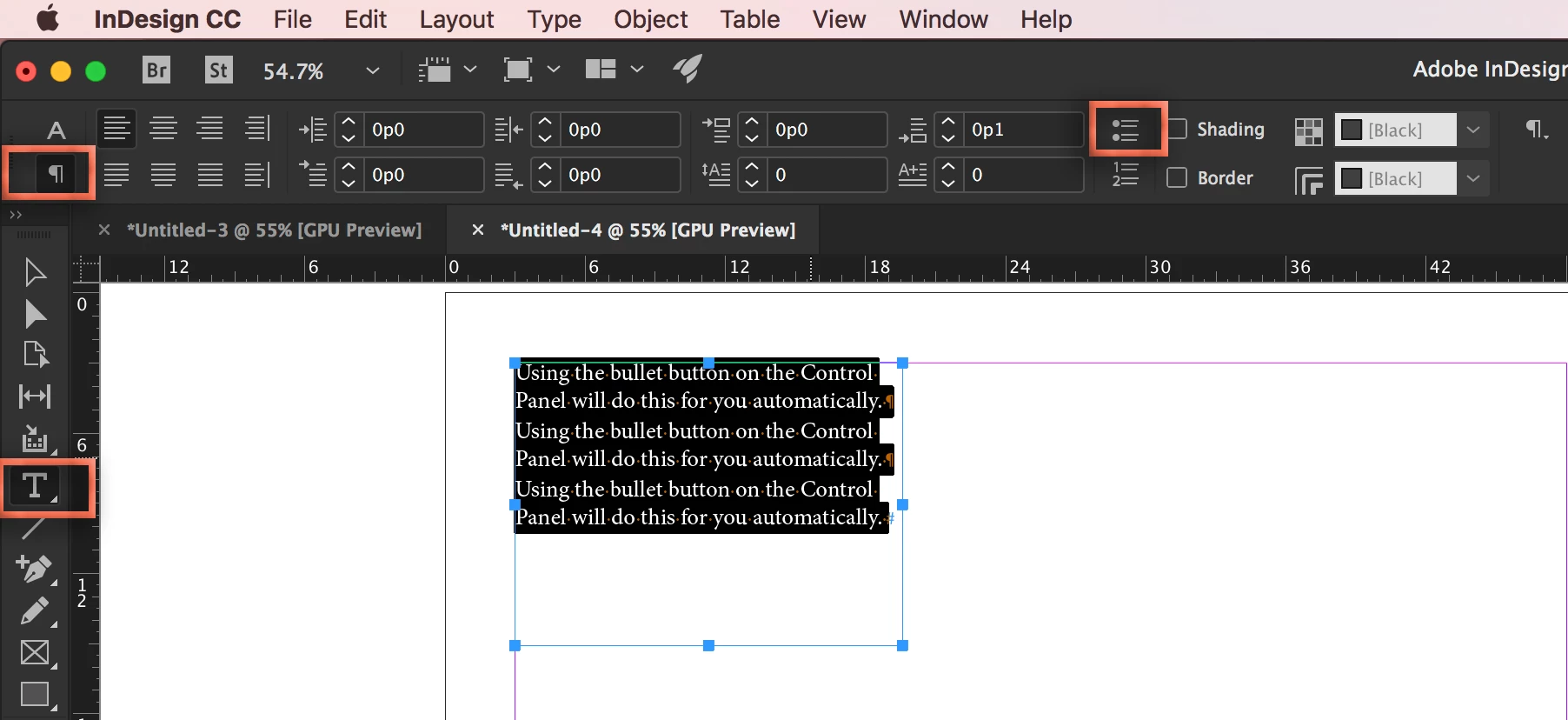Increase the left indent value
This screenshot has height=720, width=1568.
(349, 122)
